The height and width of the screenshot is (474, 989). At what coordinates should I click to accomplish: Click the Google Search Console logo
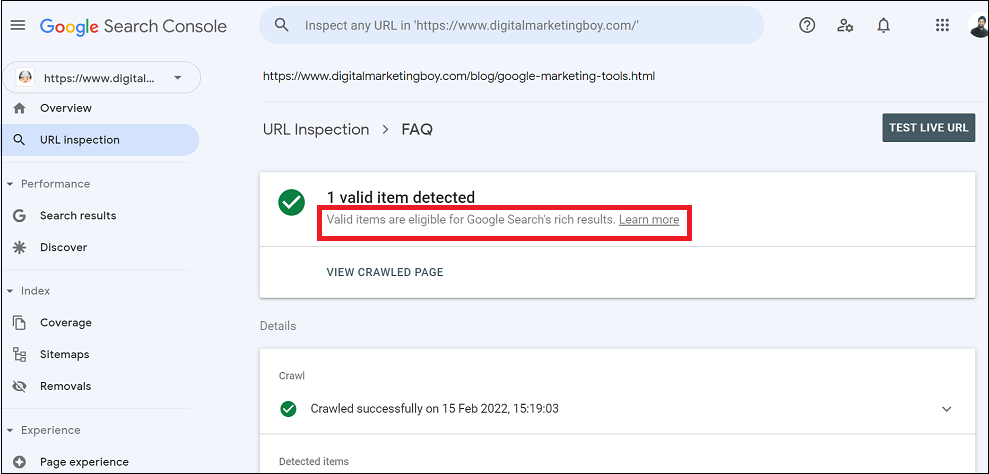coord(133,26)
